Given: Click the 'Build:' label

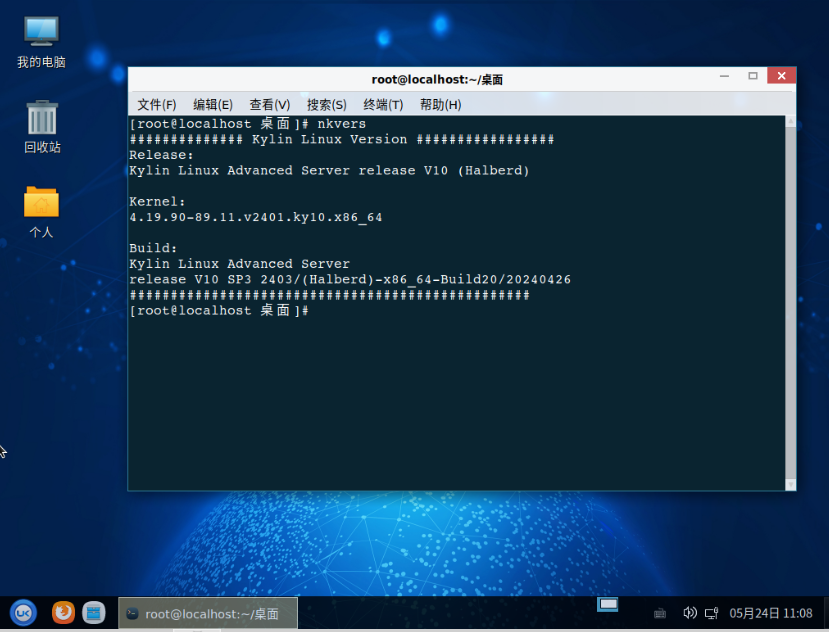Looking at the screenshot, I should [x=153, y=248].
